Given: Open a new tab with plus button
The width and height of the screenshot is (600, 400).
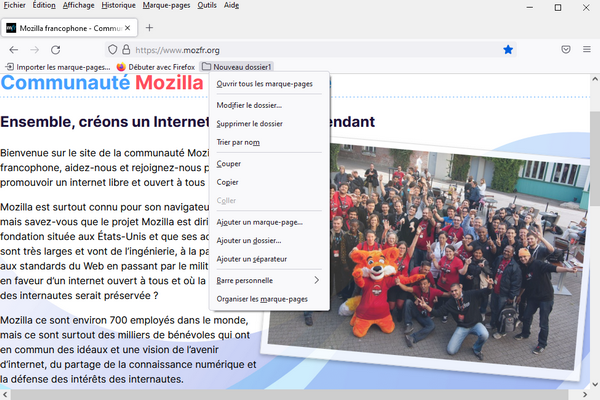Looking at the screenshot, I should point(150,28).
